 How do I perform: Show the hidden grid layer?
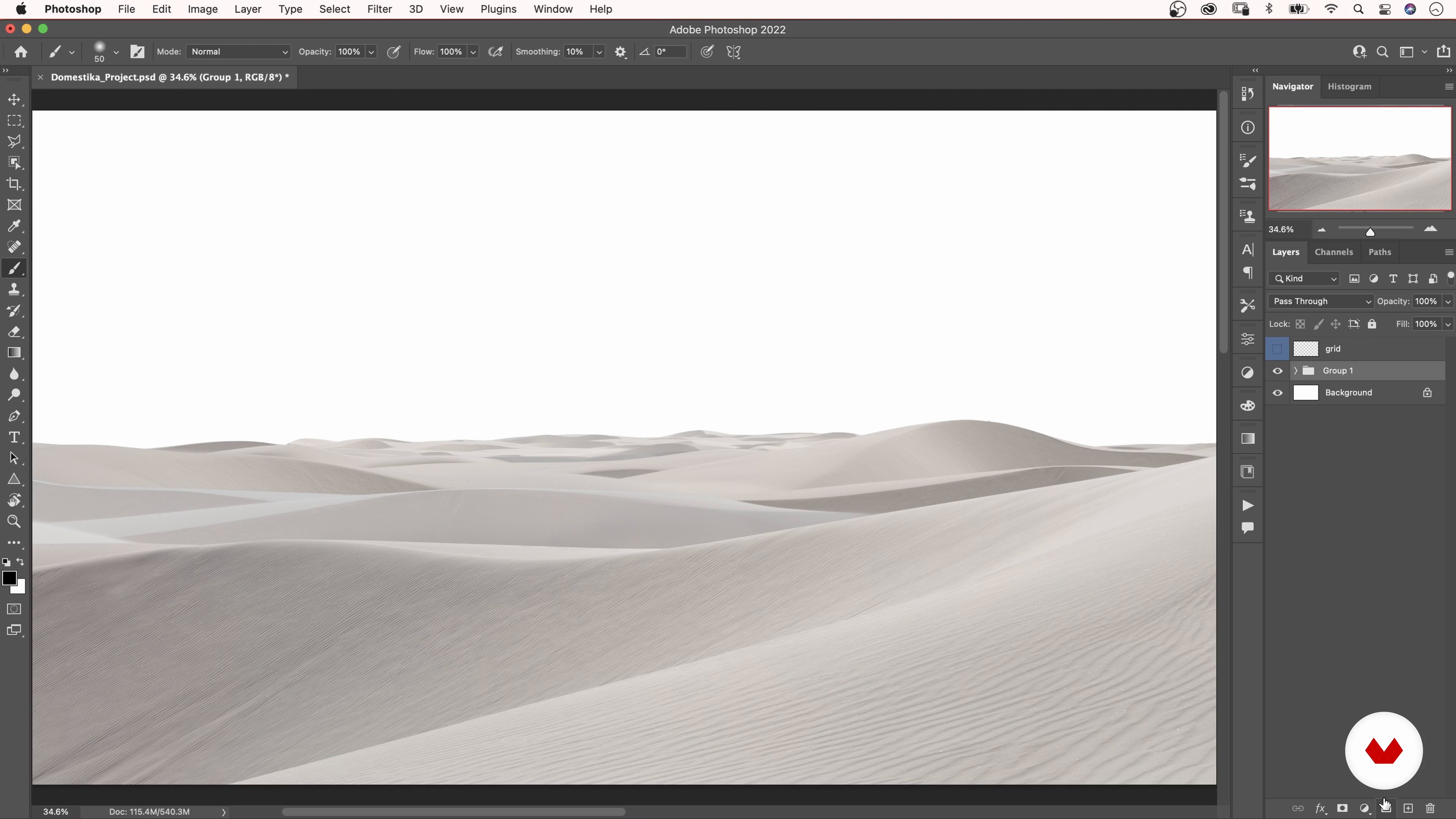(x=1277, y=349)
